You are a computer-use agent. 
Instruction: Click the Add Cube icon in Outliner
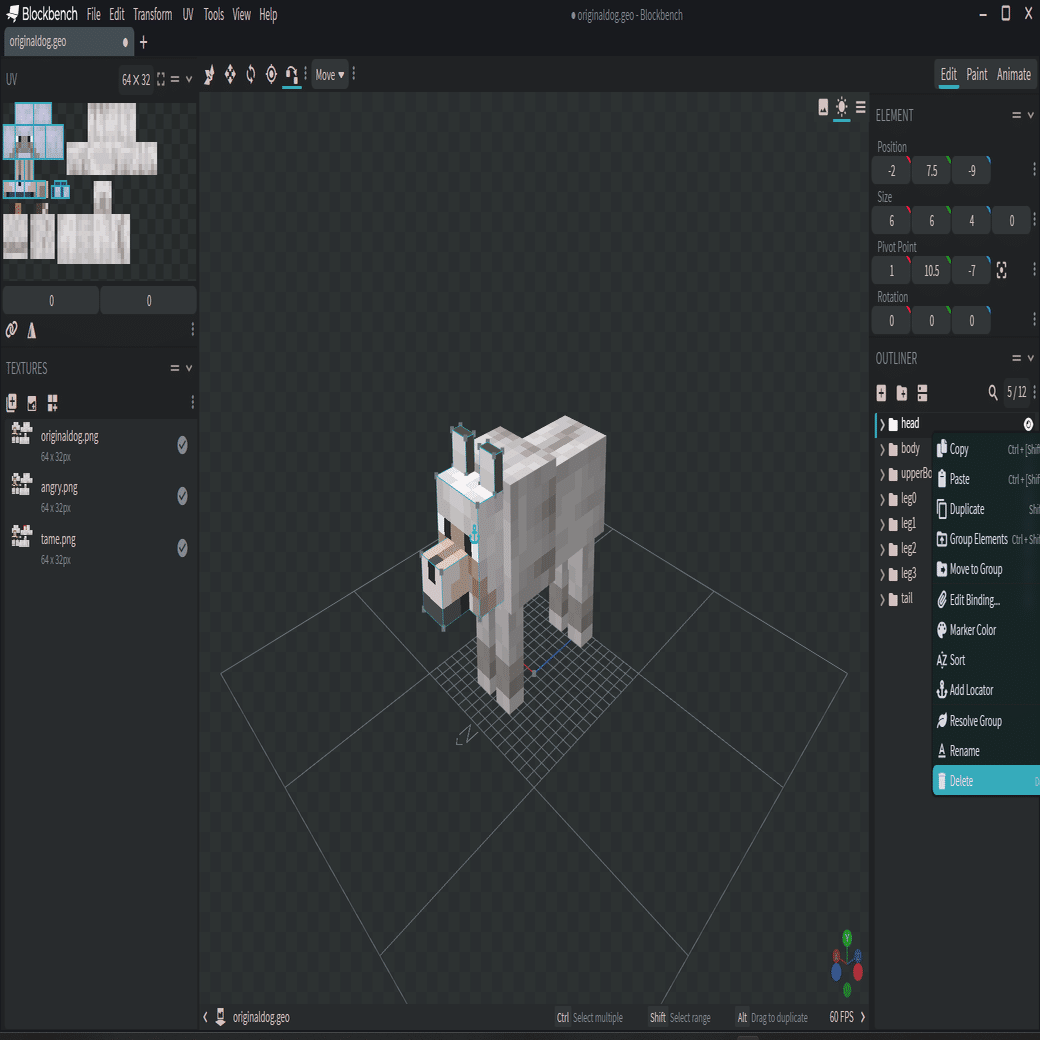(881, 393)
